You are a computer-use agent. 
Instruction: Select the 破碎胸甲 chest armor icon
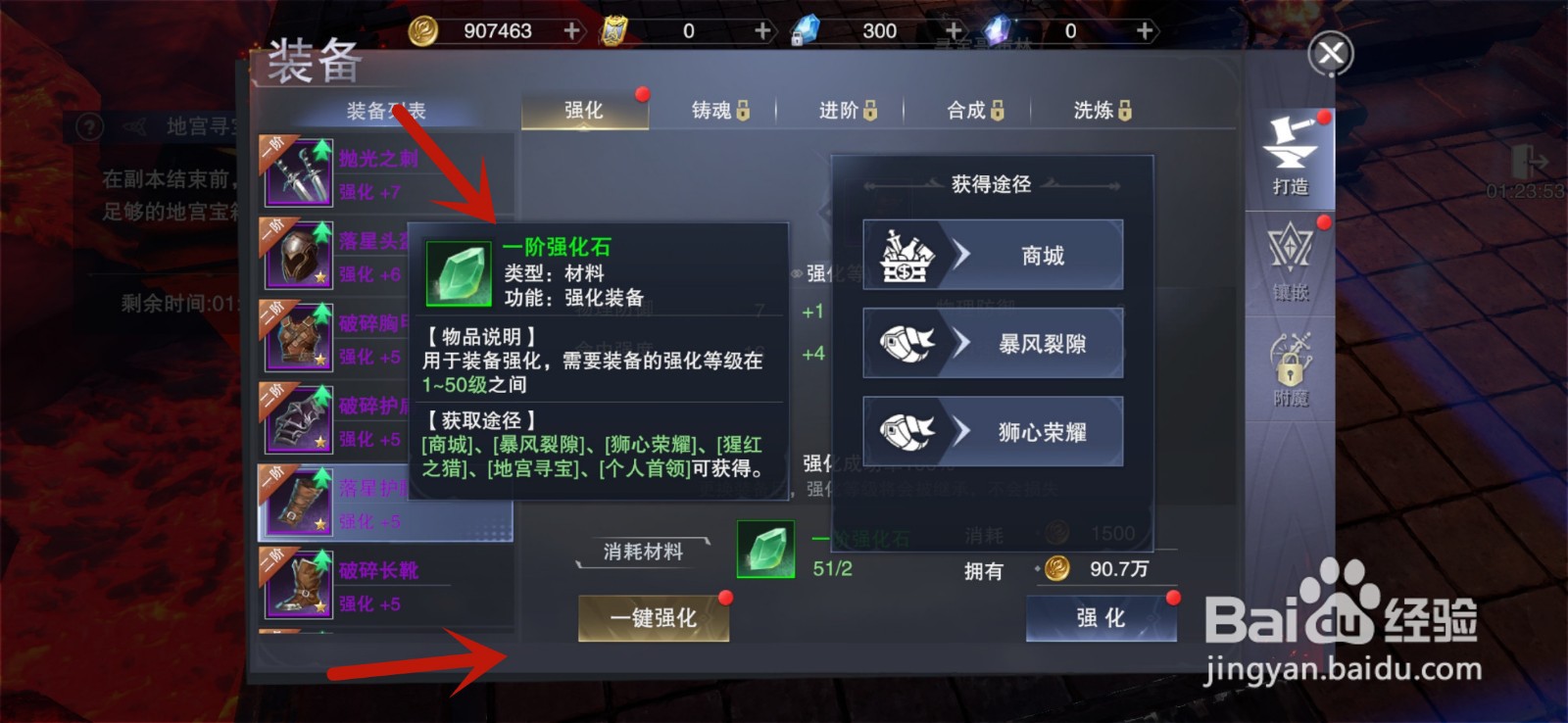point(297,336)
